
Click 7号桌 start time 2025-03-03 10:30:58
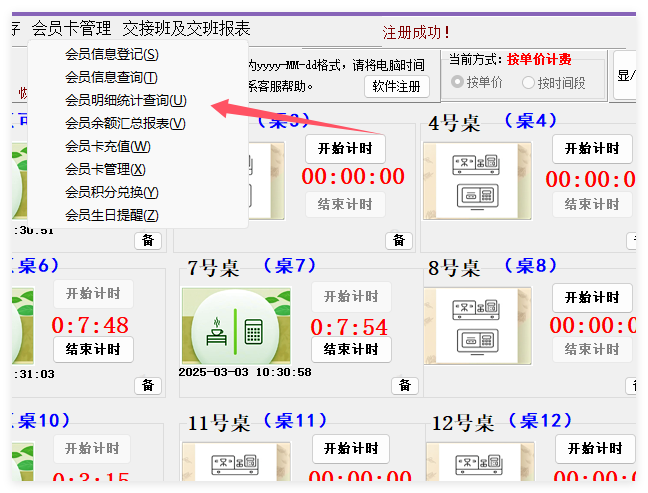[x=245, y=372]
